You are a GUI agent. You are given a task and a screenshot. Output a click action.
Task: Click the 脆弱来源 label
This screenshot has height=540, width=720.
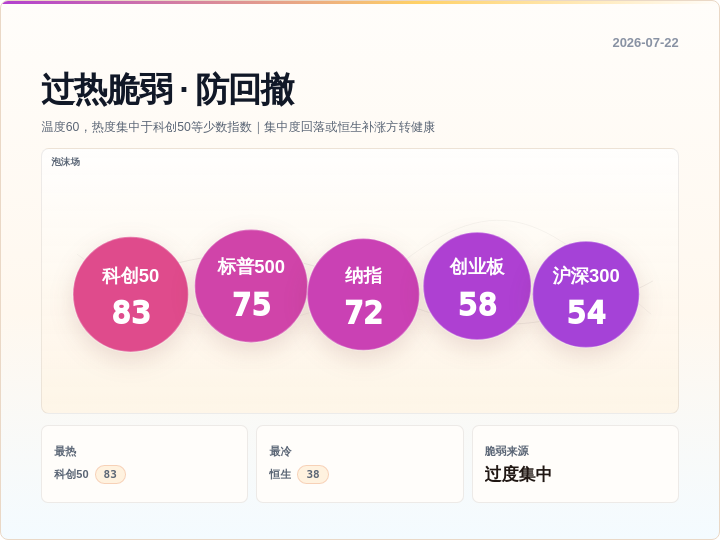[506, 451]
